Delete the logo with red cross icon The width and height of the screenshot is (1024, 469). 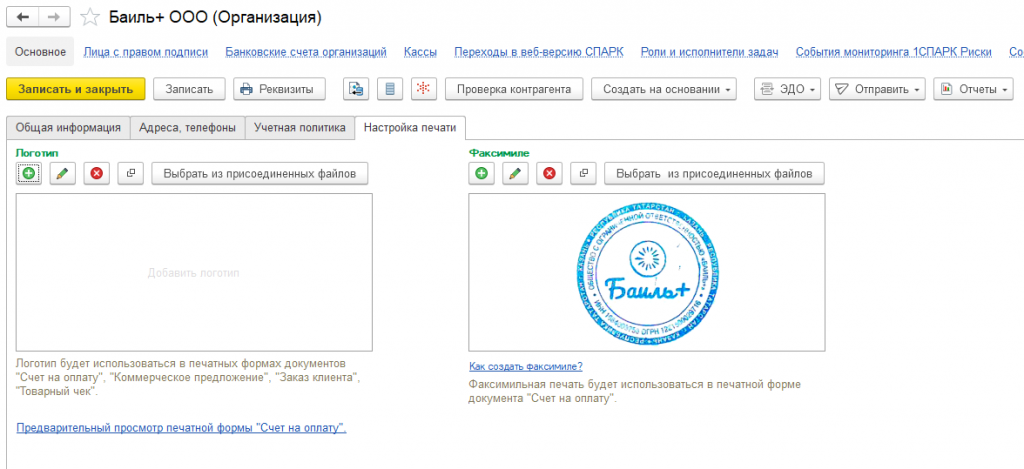pyautogui.click(x=97, y=174)
